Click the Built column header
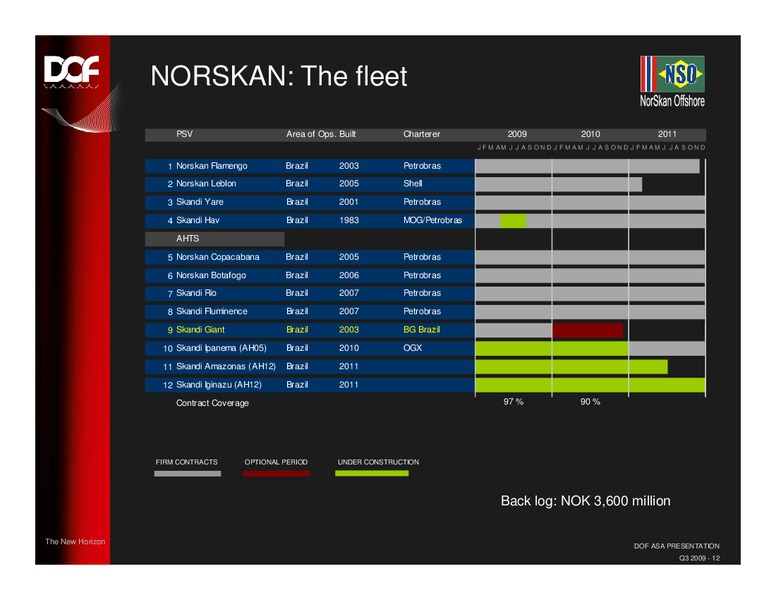This screenshot has height=600, width=776. pyautogui.click(x=347, y=134)
